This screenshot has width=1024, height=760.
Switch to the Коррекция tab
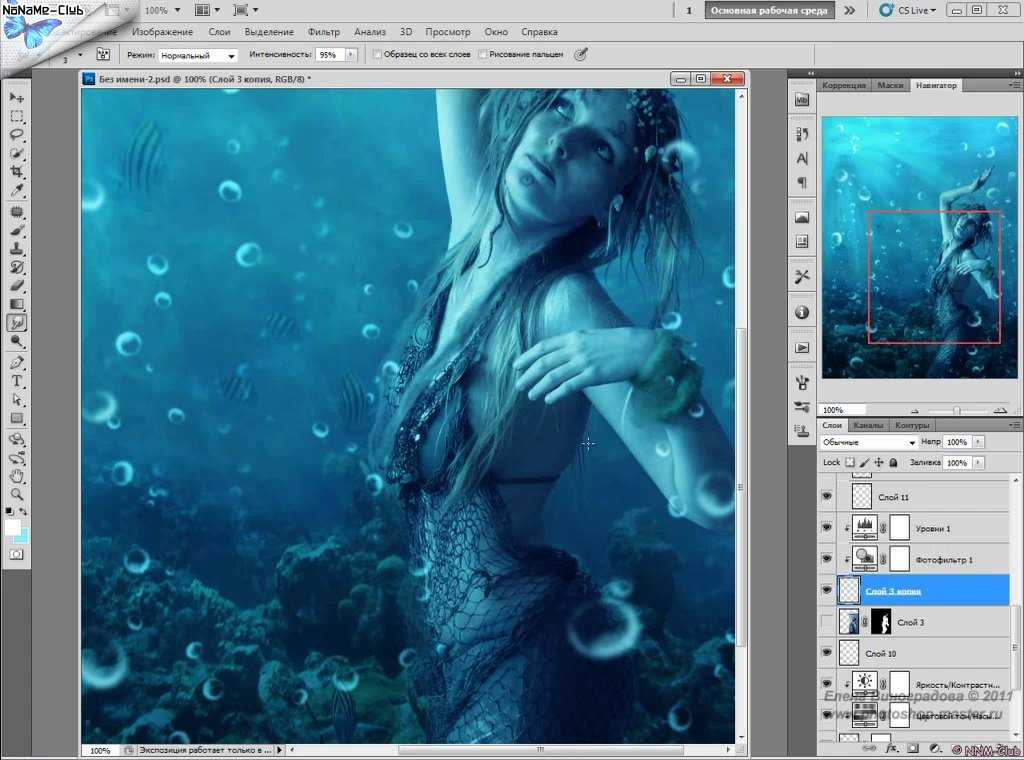(x=844, y=85)
